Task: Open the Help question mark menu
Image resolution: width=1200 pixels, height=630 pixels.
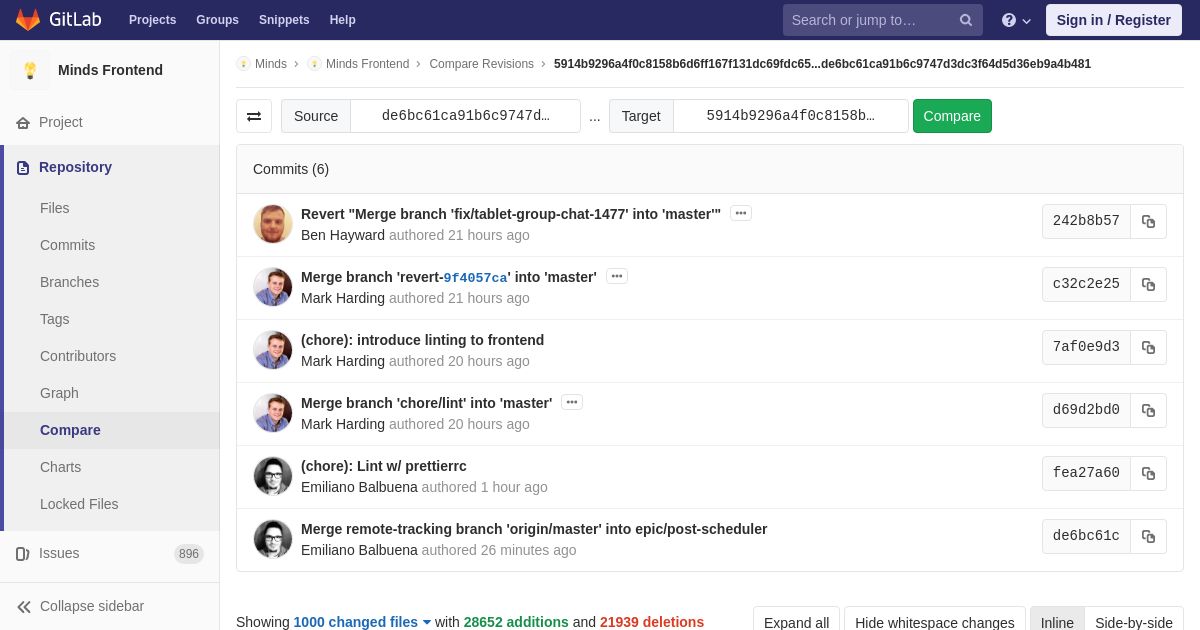Action: coord(1016,20)
